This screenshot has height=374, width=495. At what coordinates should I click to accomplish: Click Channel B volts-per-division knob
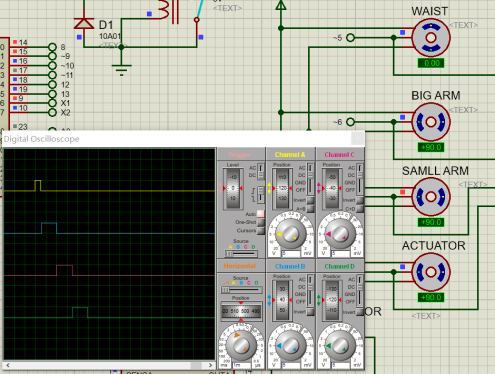pos(290,346)
